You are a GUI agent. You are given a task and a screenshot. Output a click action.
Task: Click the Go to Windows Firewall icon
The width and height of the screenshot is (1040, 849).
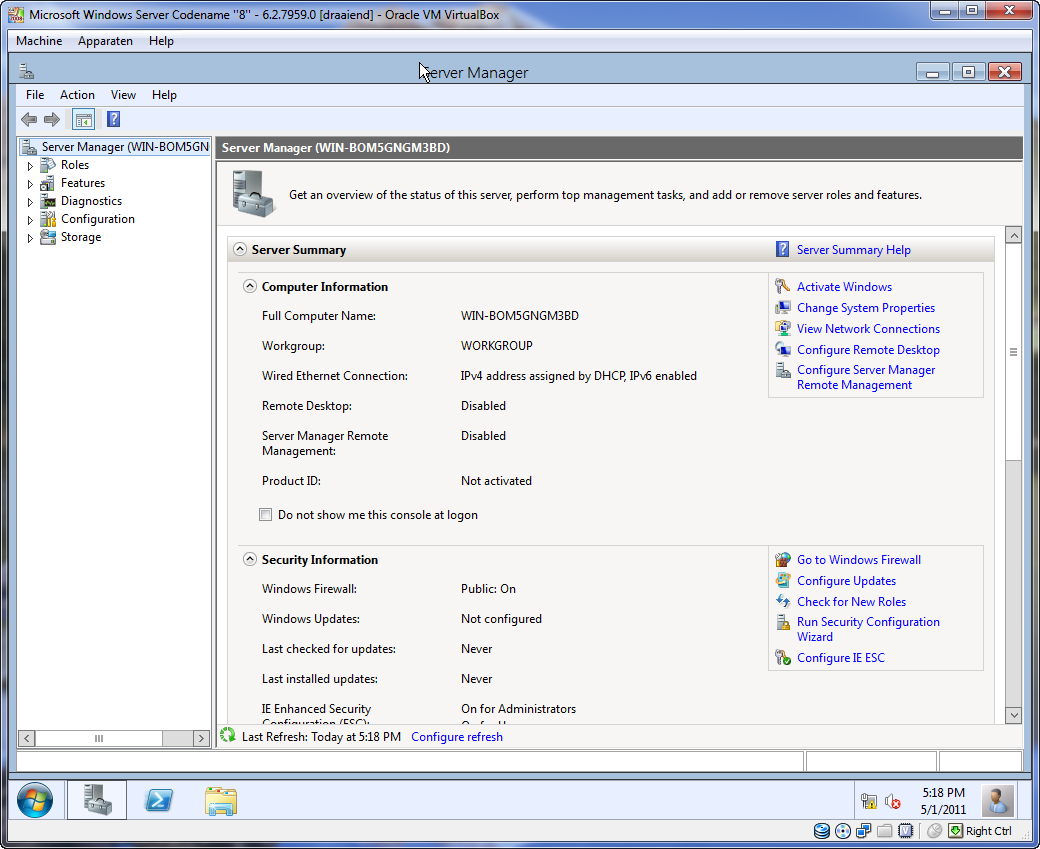coord(783,560)
